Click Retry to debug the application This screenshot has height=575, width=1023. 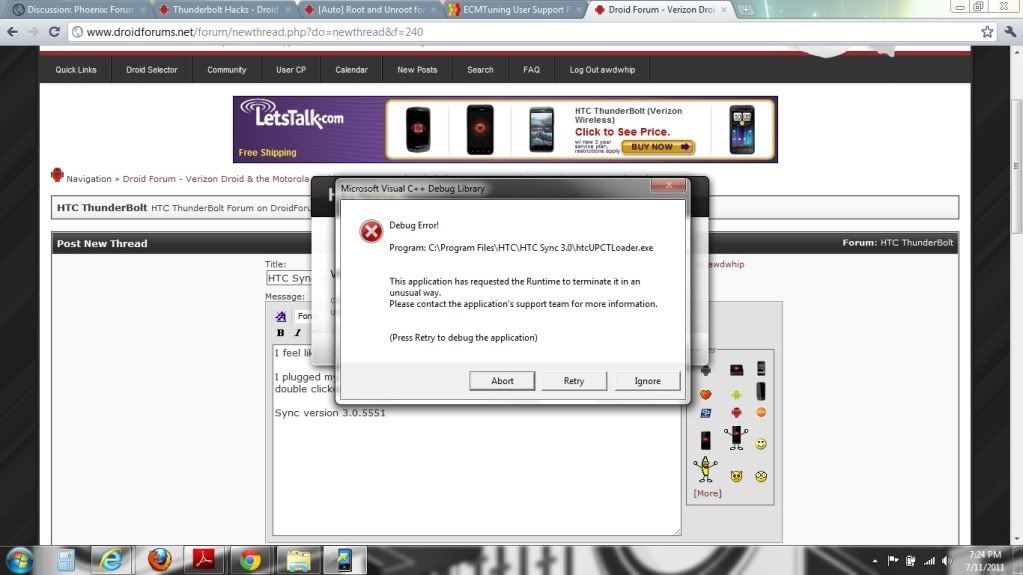[x=573, y=381]
